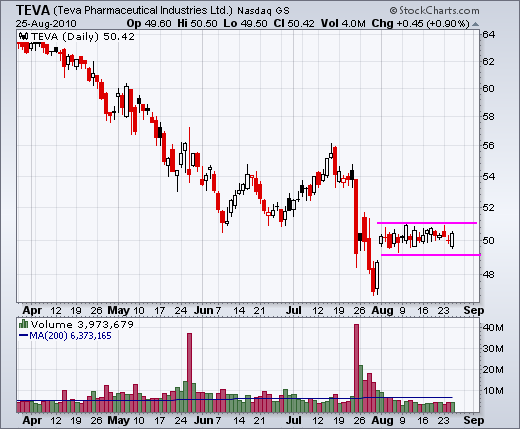Open the StockCharts.com copyright label
The width and height of the screenshot is (520, 429).
435,11
